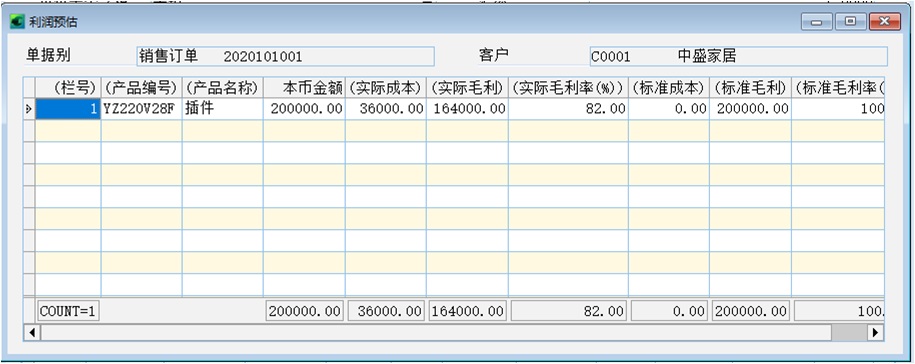Click the 164000.00 cell in row 1
The height and width of the screenshot is (364, 915).
coord(467,109)
